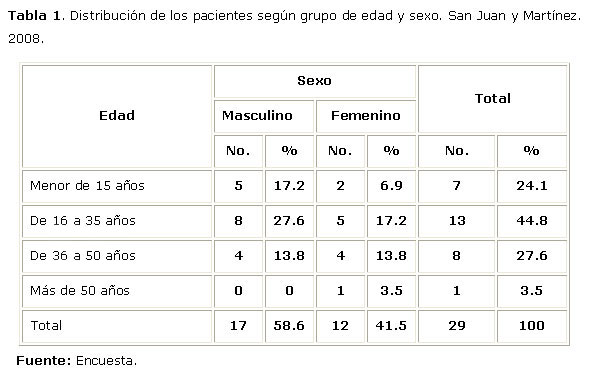Select the 58.6 masculine total percentage cell
Screen dimensions: 595x380
tap(289, 326)
